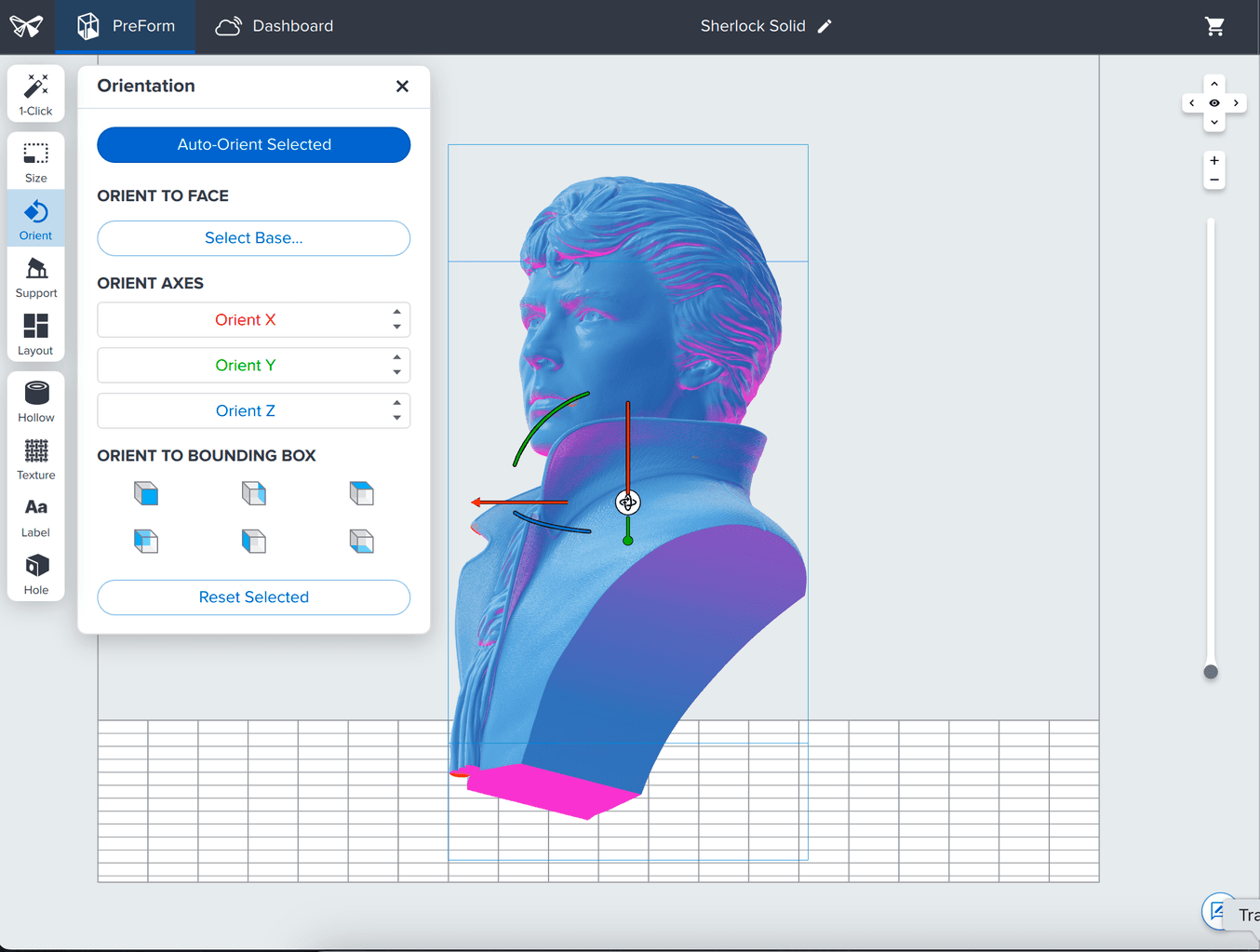
Task: Increase Orient X value with up arrow
Action: (397, 313)
